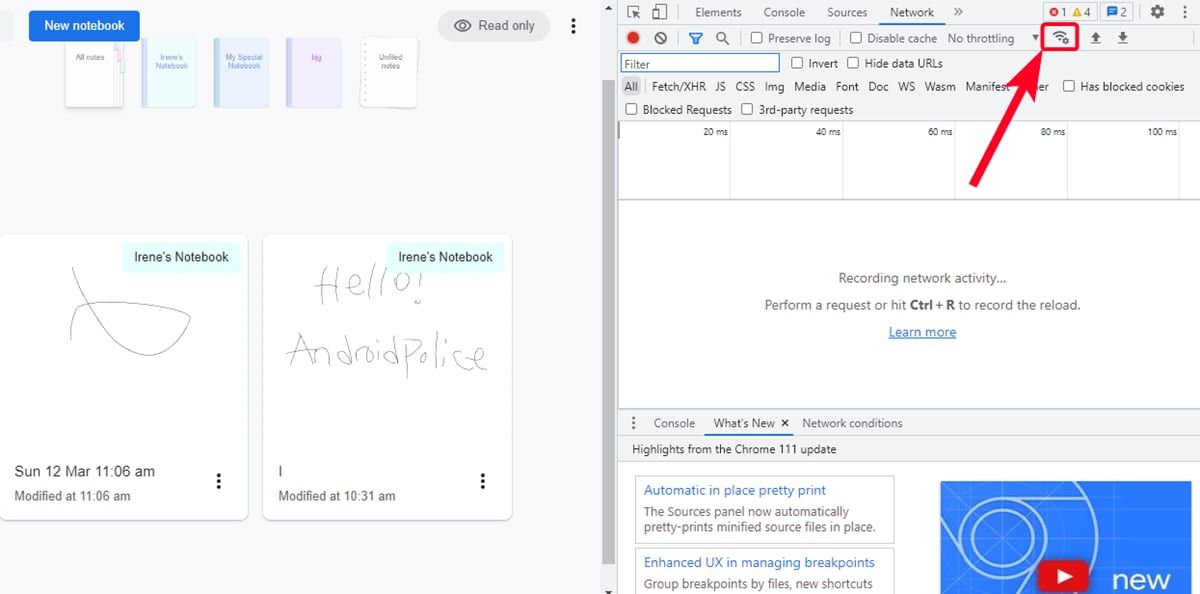Viewport: 1200px width, 594px height.
Task: Open the network conditions Wi-Fi icon
Action: [1061, 38]
